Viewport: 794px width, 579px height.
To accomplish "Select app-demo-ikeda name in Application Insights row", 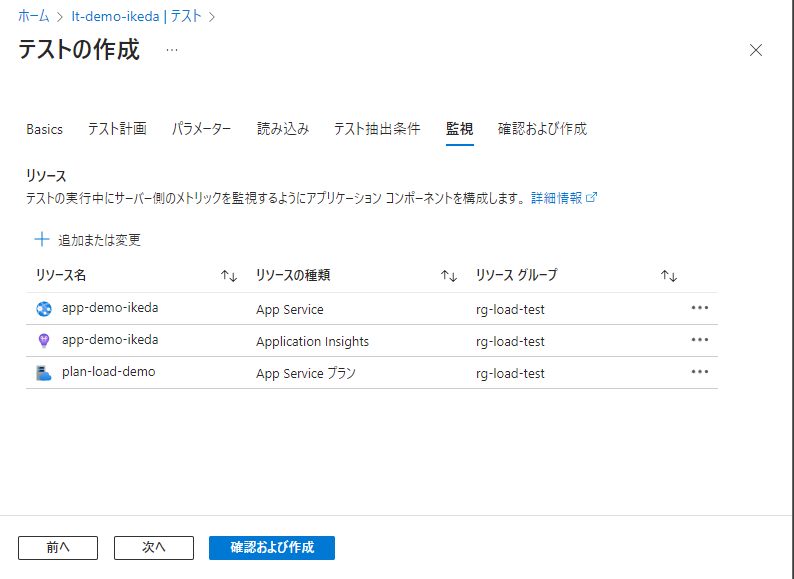I will (110, 339).
